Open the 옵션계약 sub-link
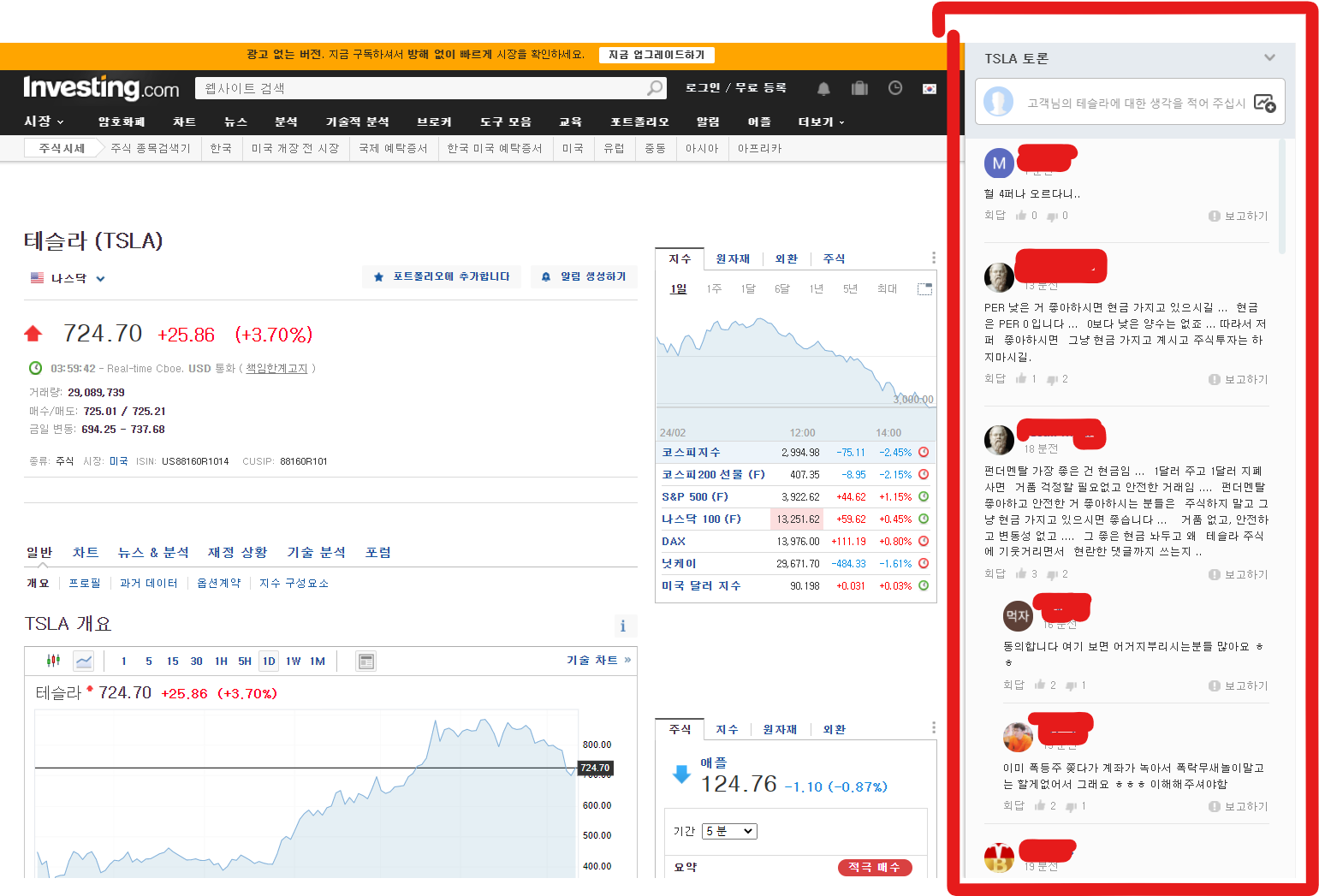The width and height of the screenshot is (1319, 896). pyautogui.click(x=219, y=583)
